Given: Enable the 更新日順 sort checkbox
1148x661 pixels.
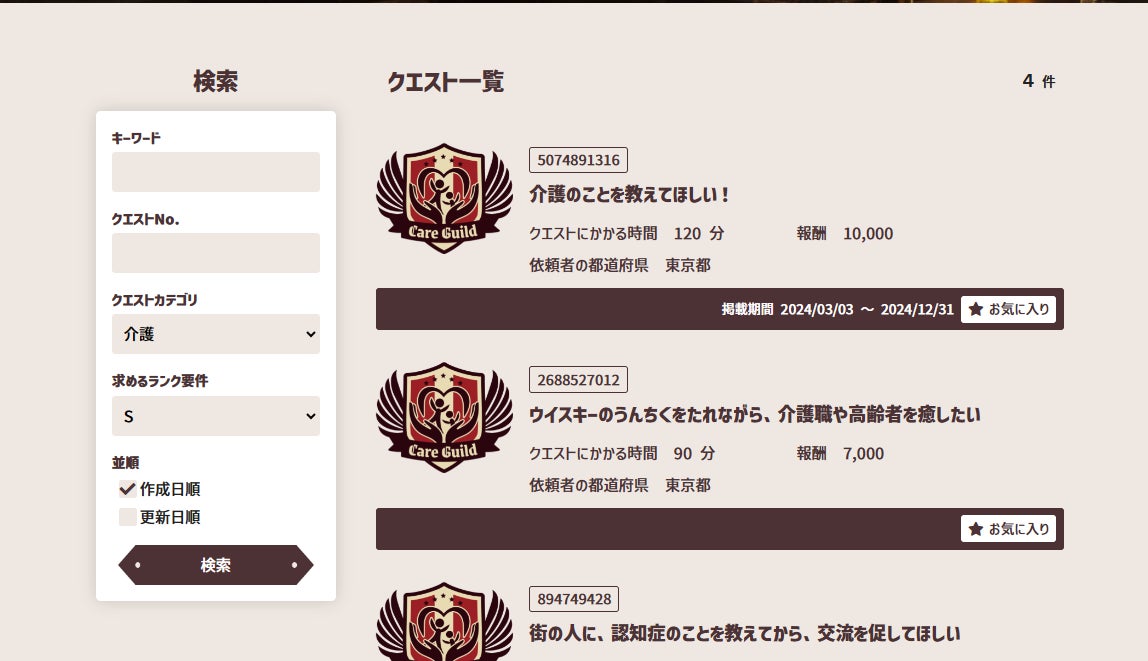Looking at the screenshot, I should [x=127, y=518].
